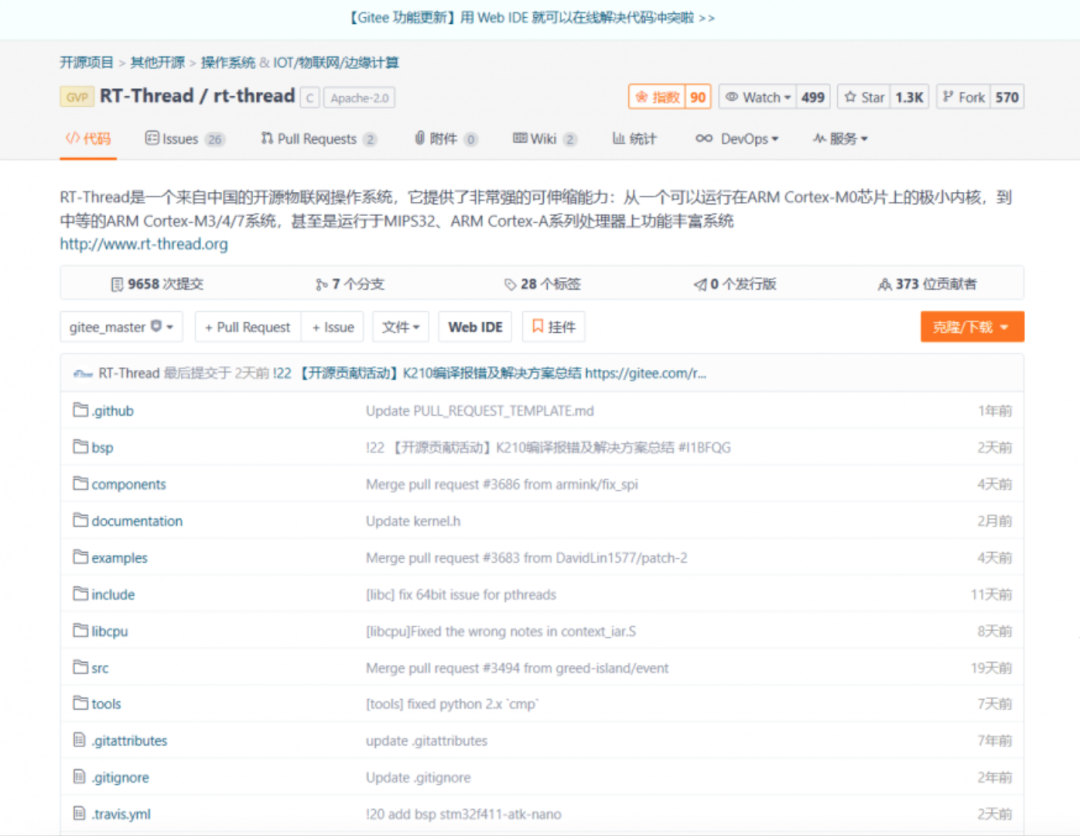Screen dimensions: 1080x836
Task: Click the libcpu folder icon
Action: click(81, 630)
